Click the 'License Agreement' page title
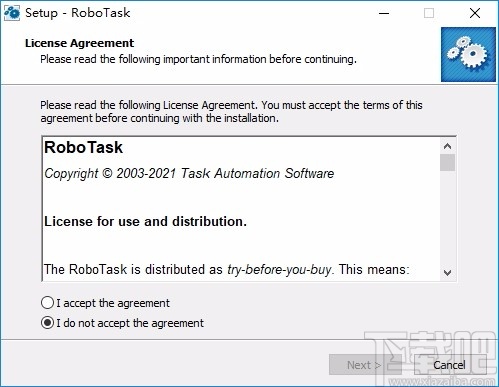Screen dimensions: 499x387 coord(79,43)
